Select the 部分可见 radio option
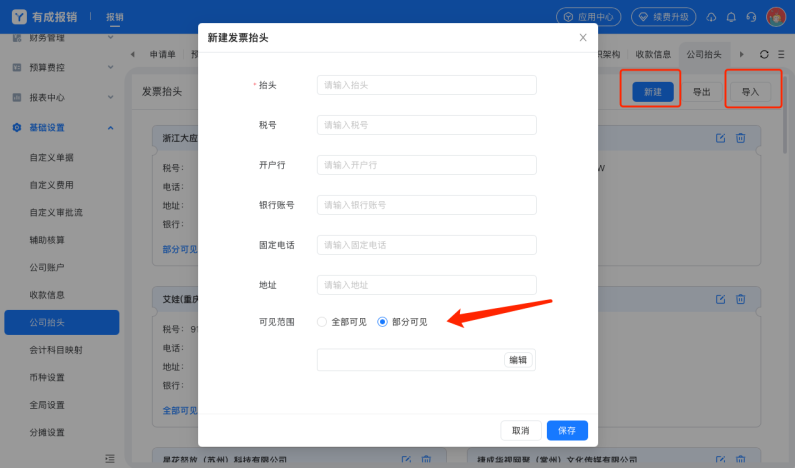This screenshot has width=795, height=468. 382,322
